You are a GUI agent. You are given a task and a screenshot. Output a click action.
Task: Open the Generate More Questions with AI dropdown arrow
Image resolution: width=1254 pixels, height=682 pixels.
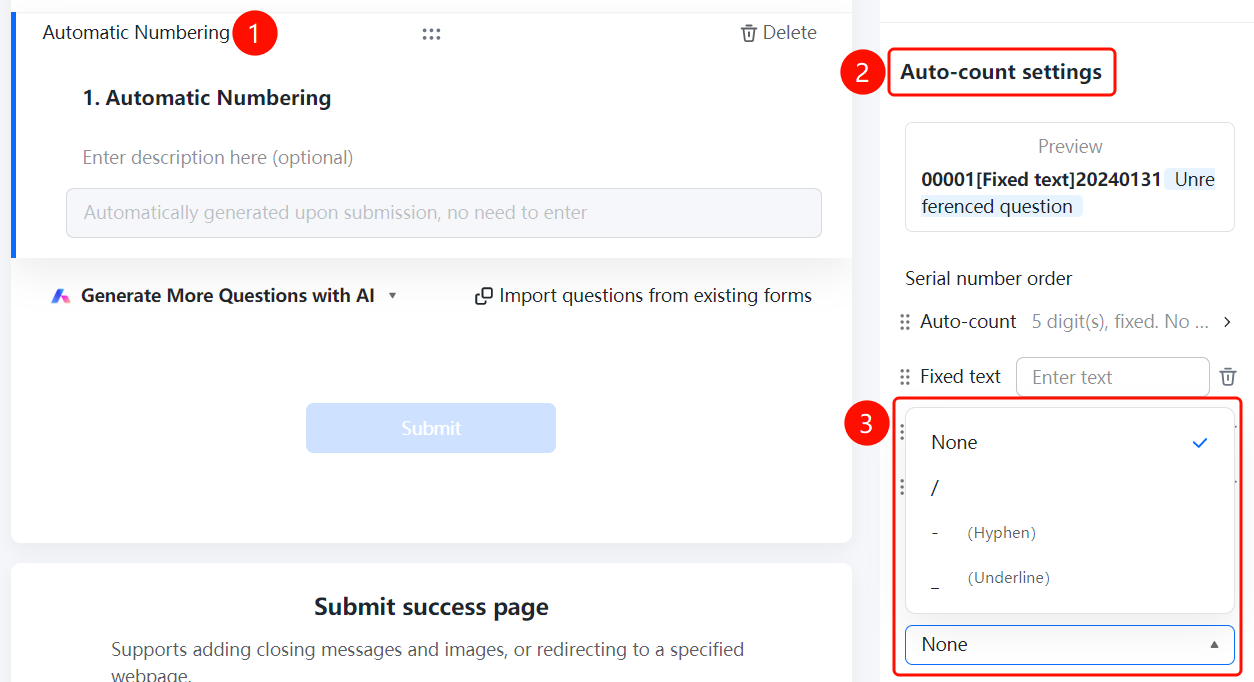[392, 296]
